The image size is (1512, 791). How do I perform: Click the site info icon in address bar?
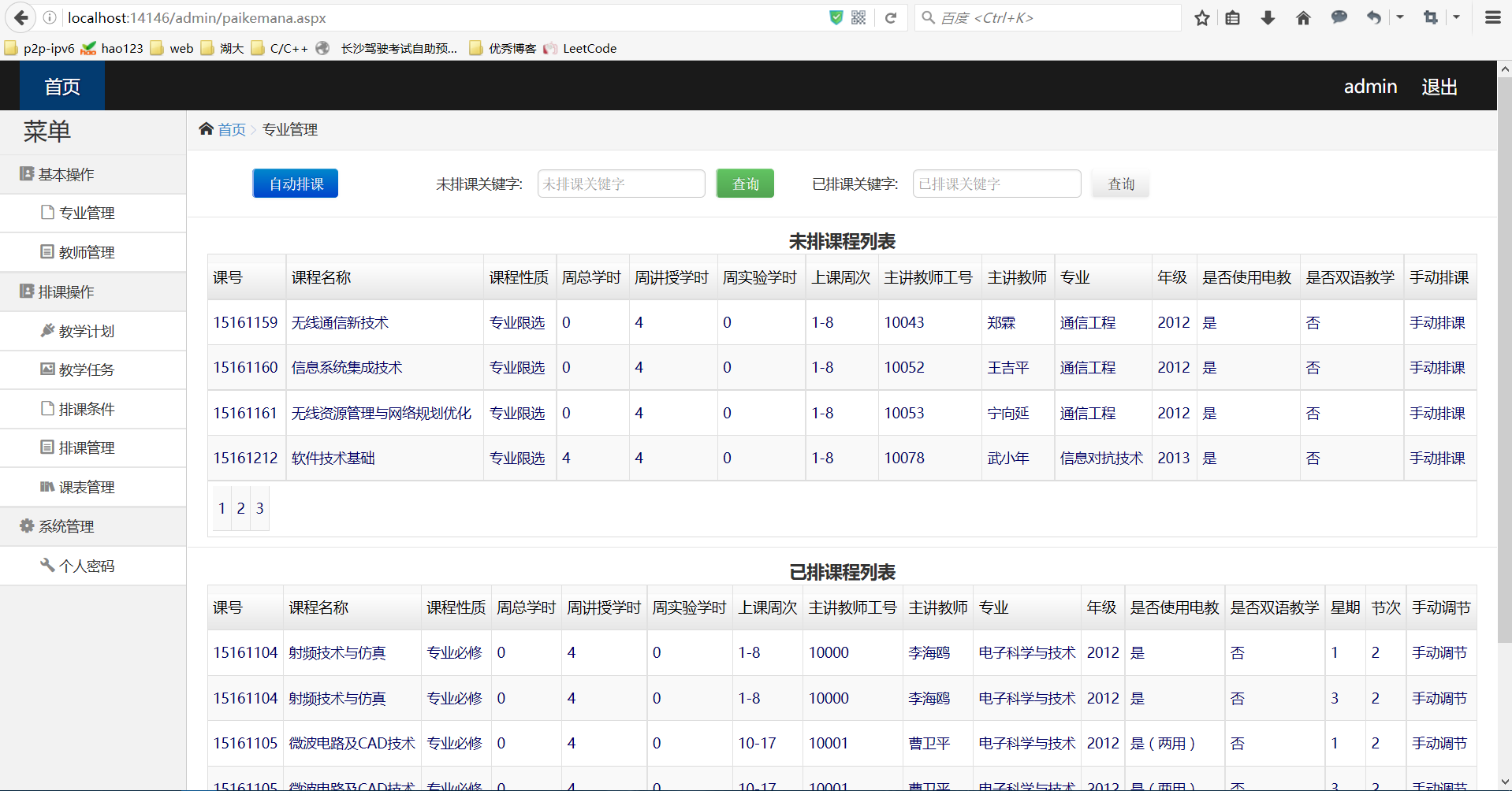click(x=50, y=17)
